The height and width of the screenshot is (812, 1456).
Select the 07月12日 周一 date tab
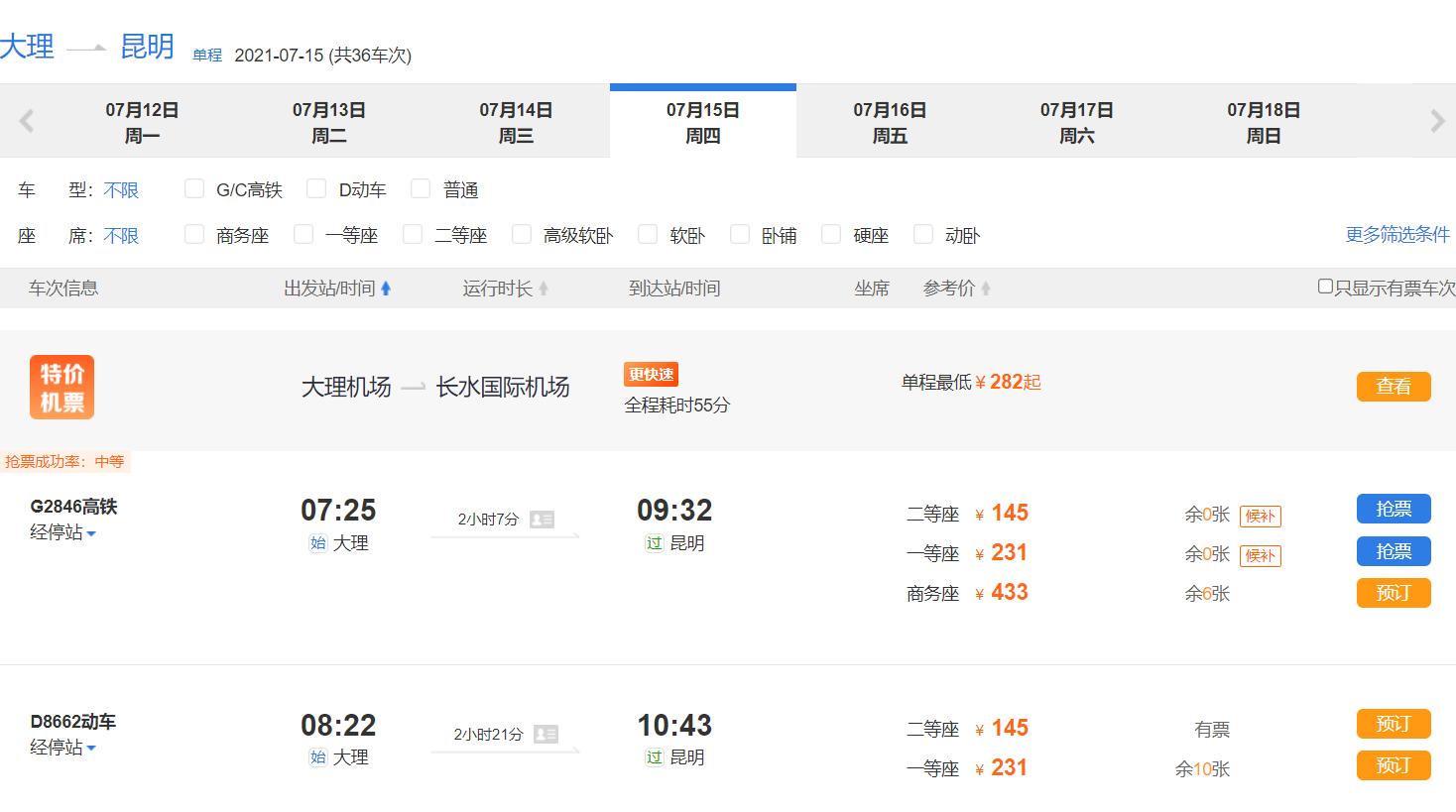click(x=143, y=121)
